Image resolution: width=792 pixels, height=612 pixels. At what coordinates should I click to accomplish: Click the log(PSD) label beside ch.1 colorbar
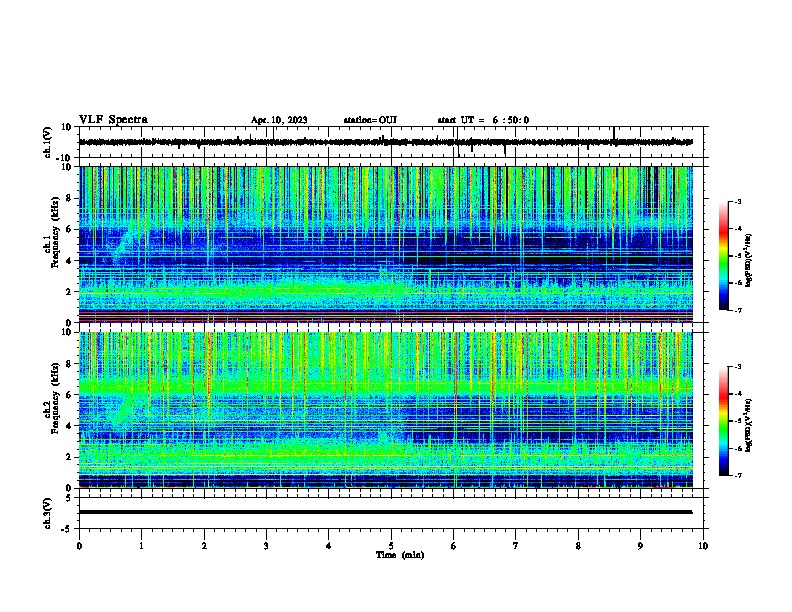tap(748, 260)
